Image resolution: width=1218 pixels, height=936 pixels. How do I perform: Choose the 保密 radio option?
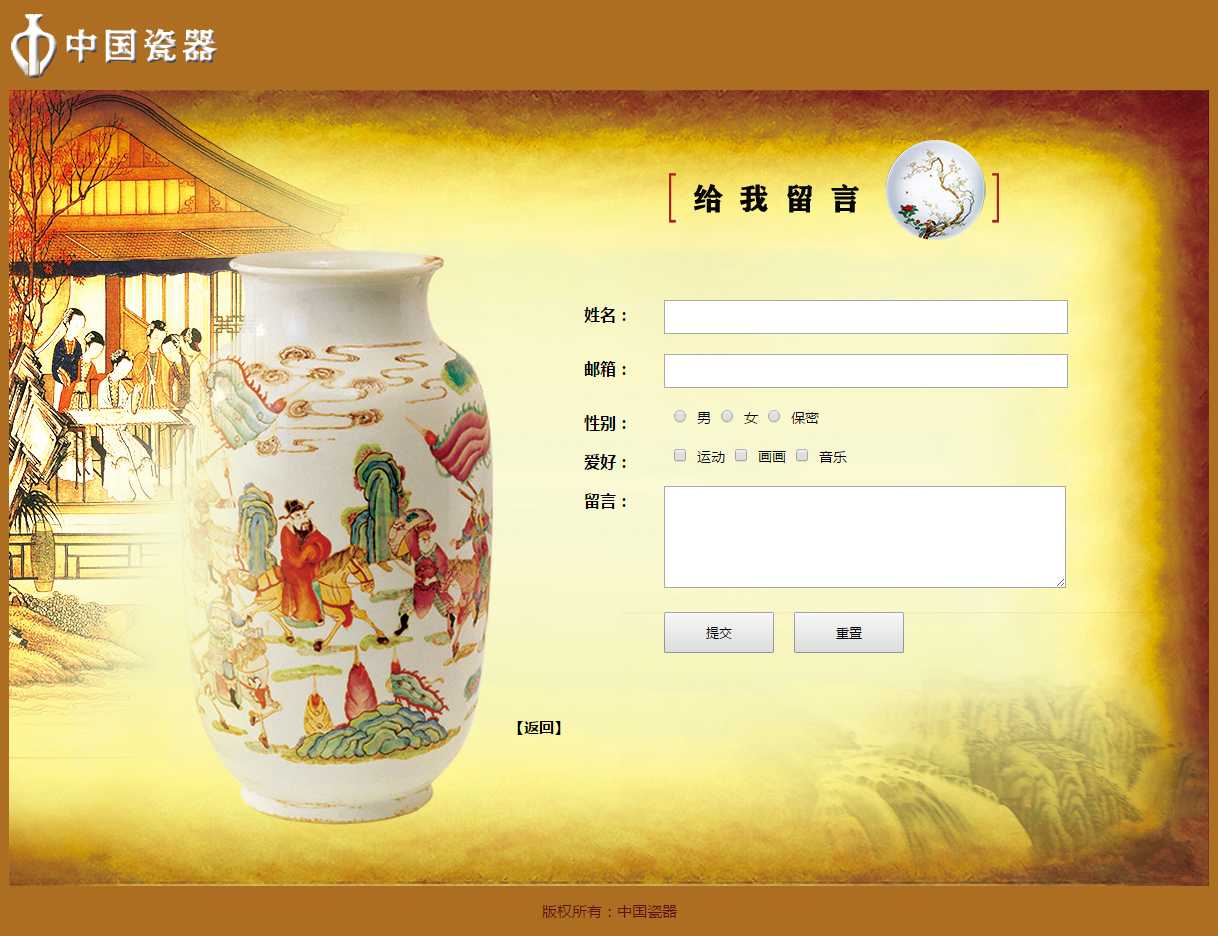pyautogui.click(x=774, y=416)
